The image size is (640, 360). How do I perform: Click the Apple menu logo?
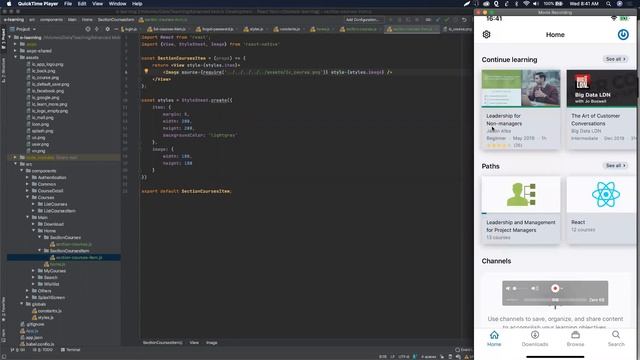[x=9, y=4]
